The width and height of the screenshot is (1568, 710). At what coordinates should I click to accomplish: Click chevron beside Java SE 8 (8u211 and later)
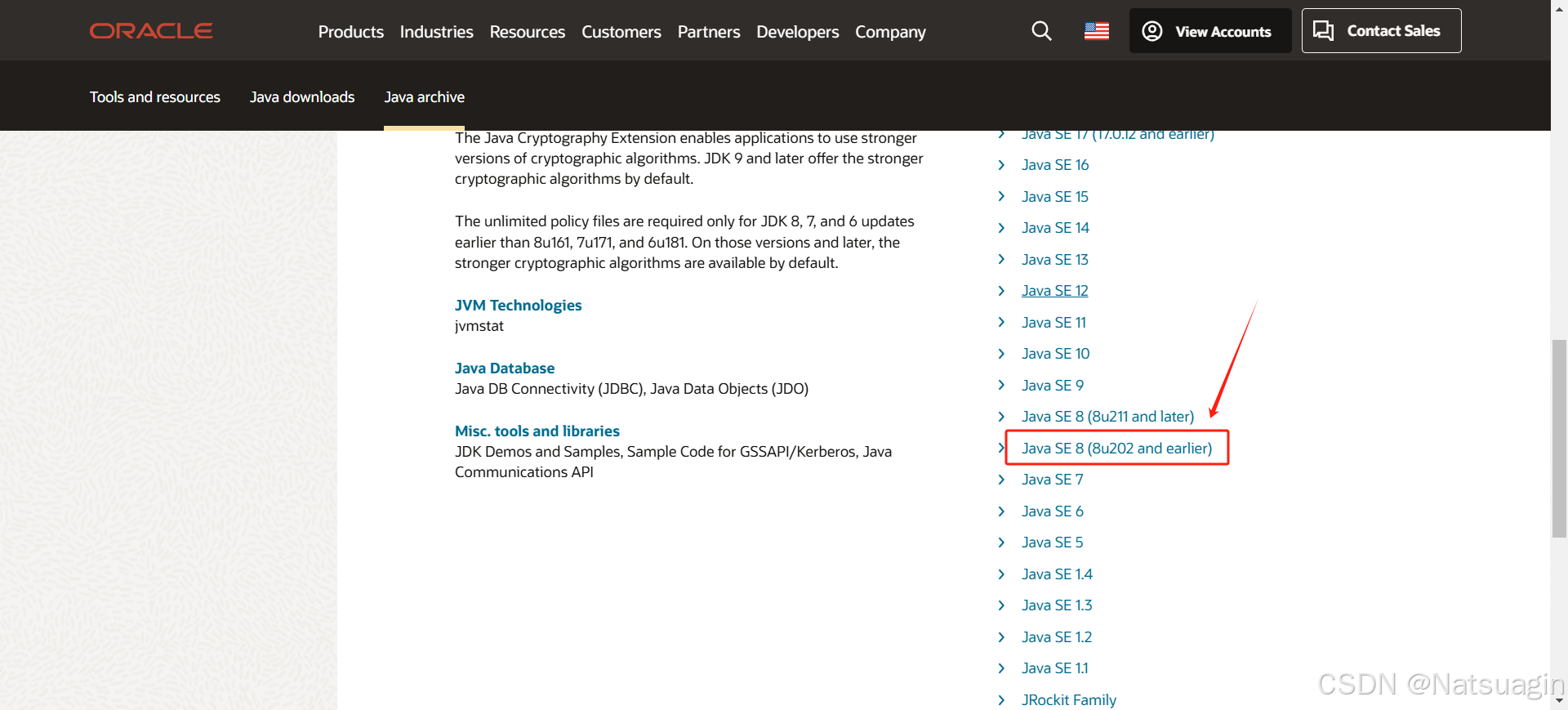[1001, 417]
